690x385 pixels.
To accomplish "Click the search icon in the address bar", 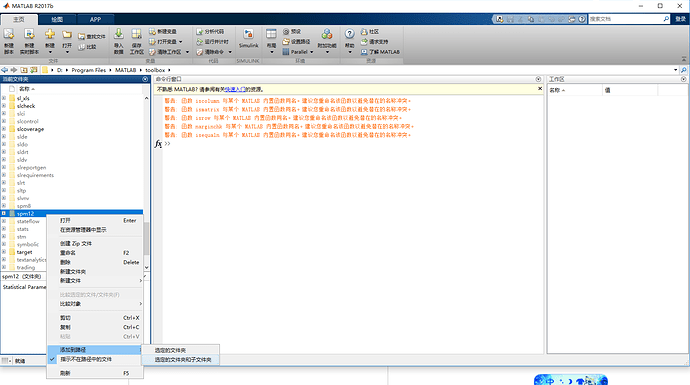I will [683, 70].
